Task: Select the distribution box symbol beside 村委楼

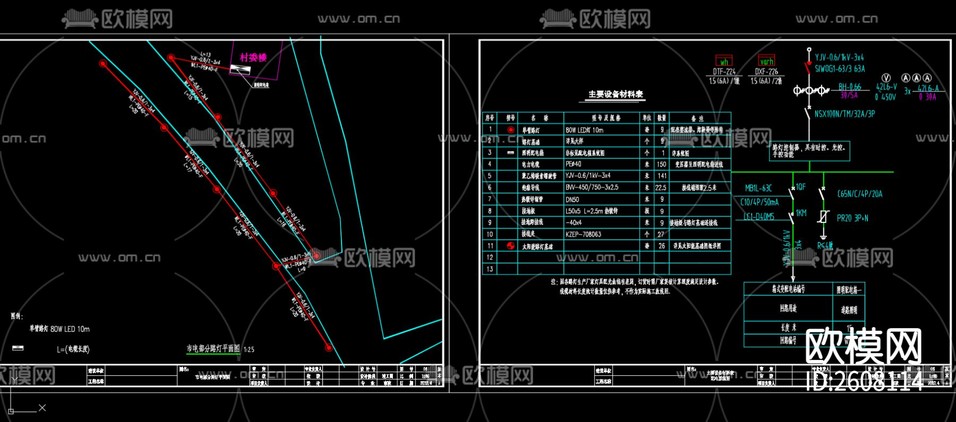Action: [243, 71]
